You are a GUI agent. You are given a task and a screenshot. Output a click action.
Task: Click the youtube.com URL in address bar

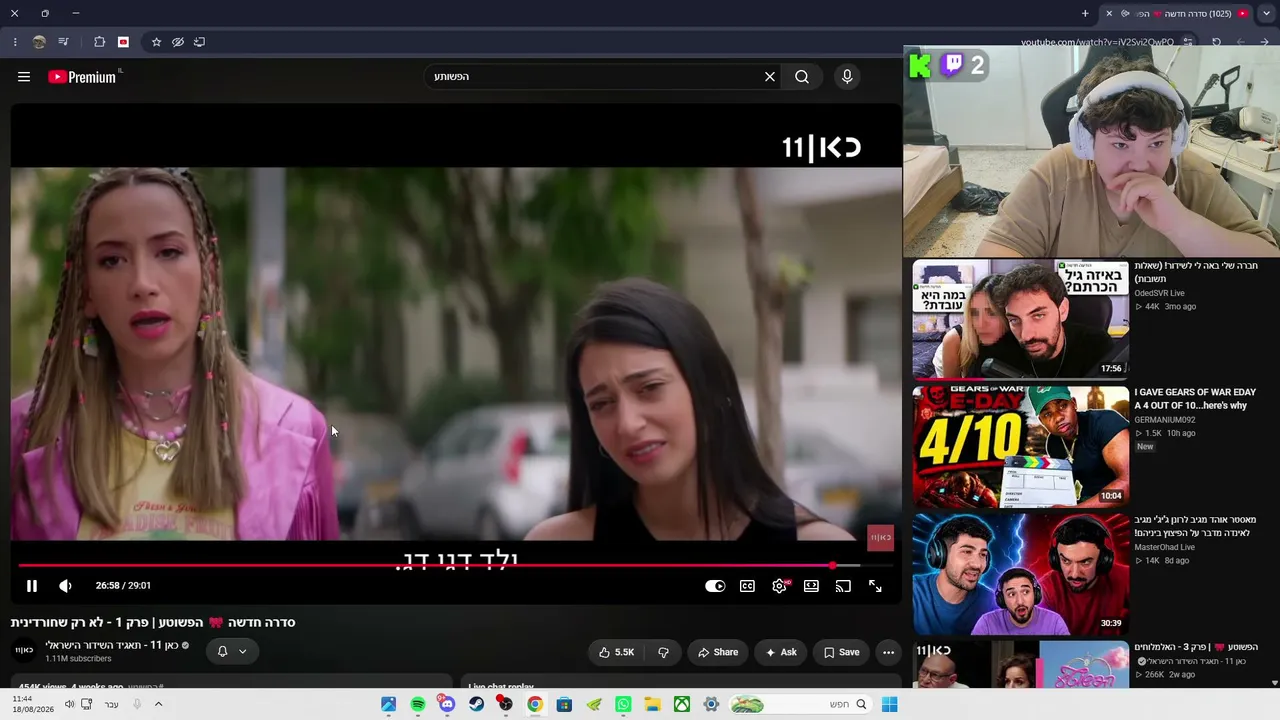[1097, 42]
